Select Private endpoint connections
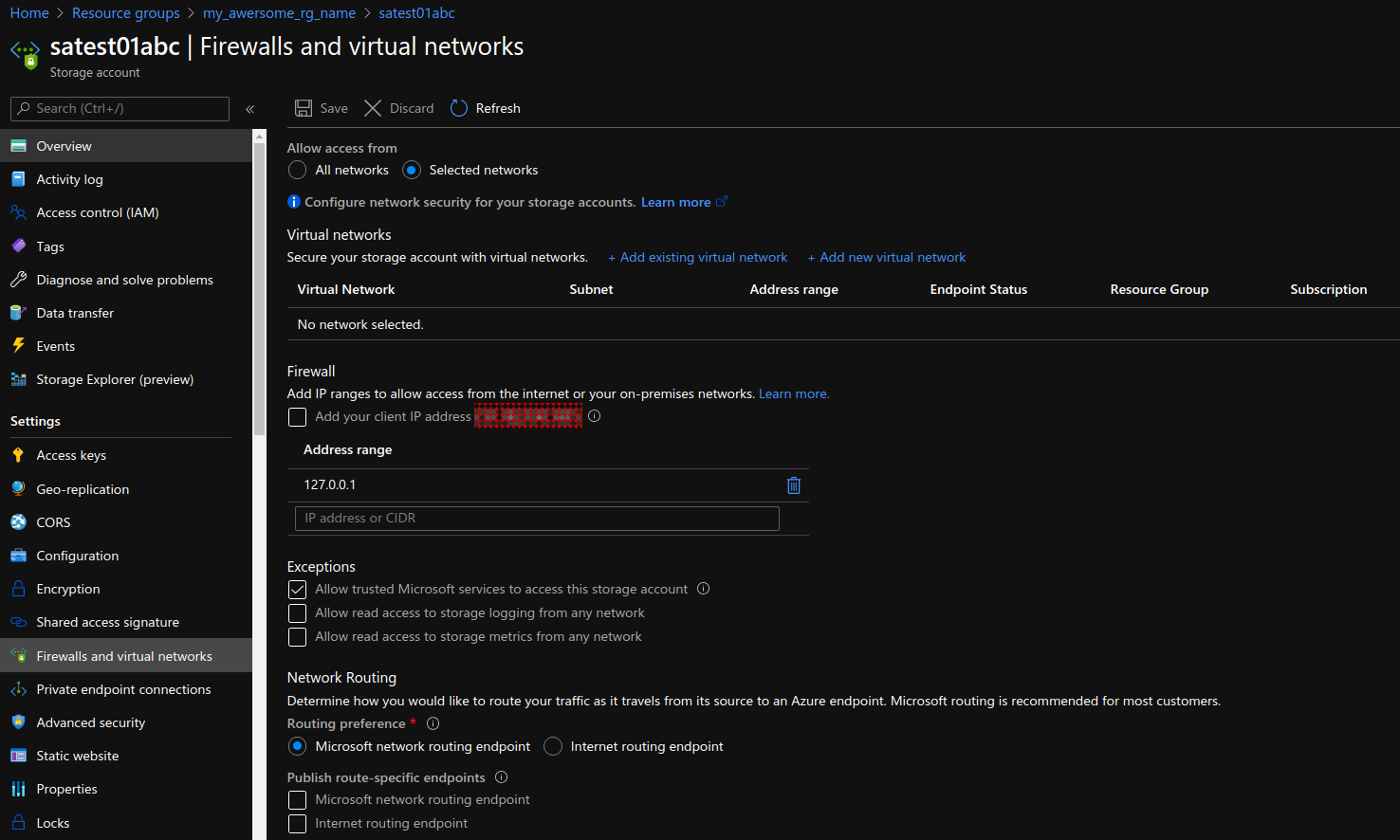The height and width of the screenshot is (840, 1400). [120, 689]
